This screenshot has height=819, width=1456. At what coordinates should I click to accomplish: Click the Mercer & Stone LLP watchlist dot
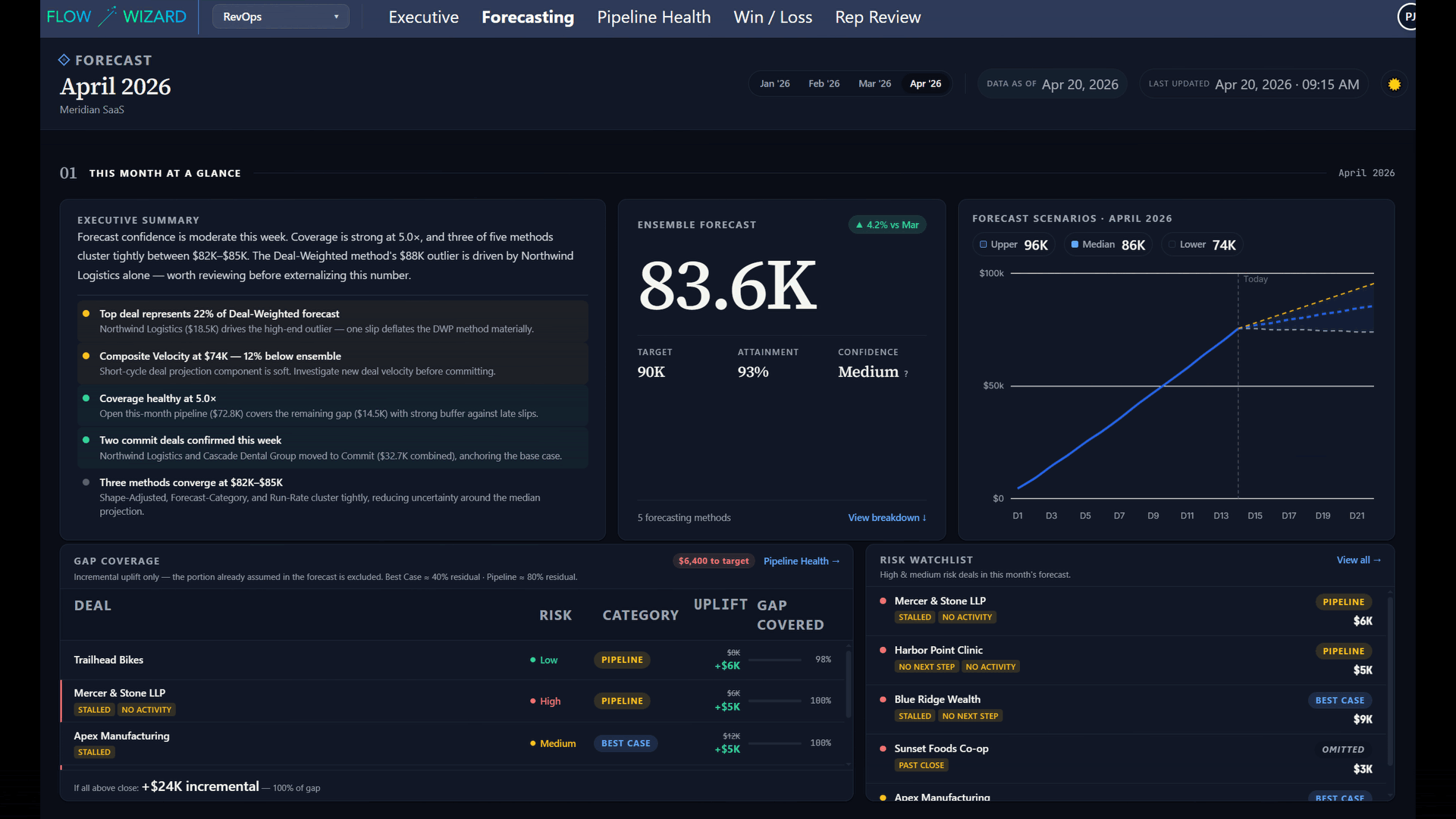pos(883,601)
